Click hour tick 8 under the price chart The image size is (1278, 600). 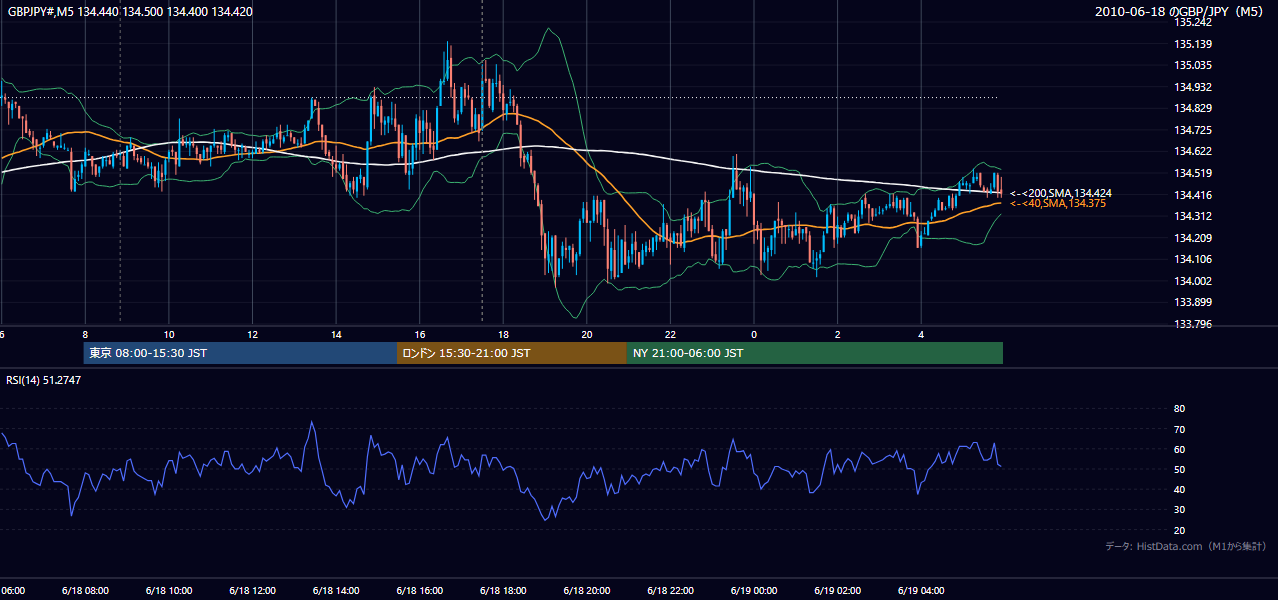[85, 334]
